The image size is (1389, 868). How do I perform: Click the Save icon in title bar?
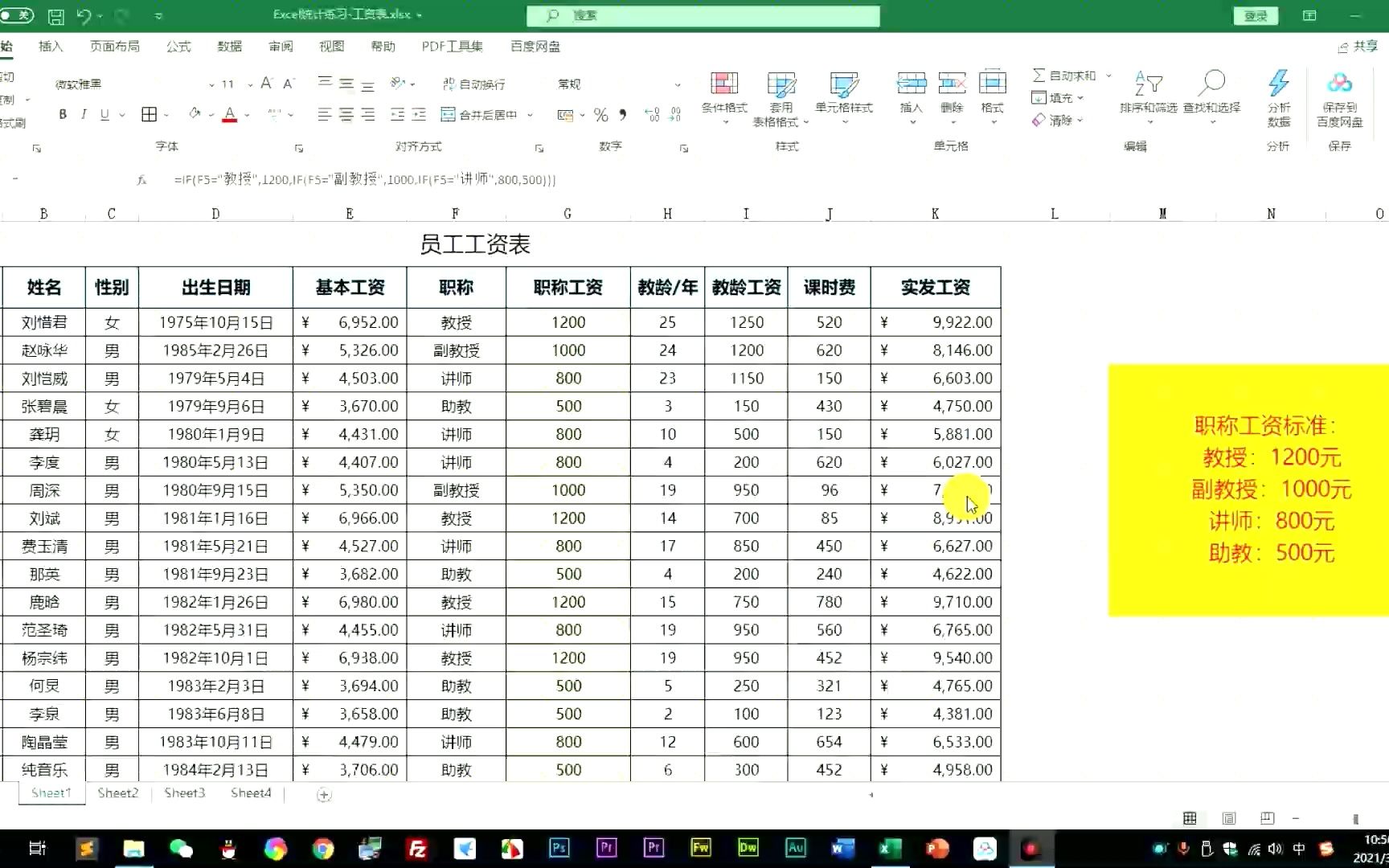(55, 16)
